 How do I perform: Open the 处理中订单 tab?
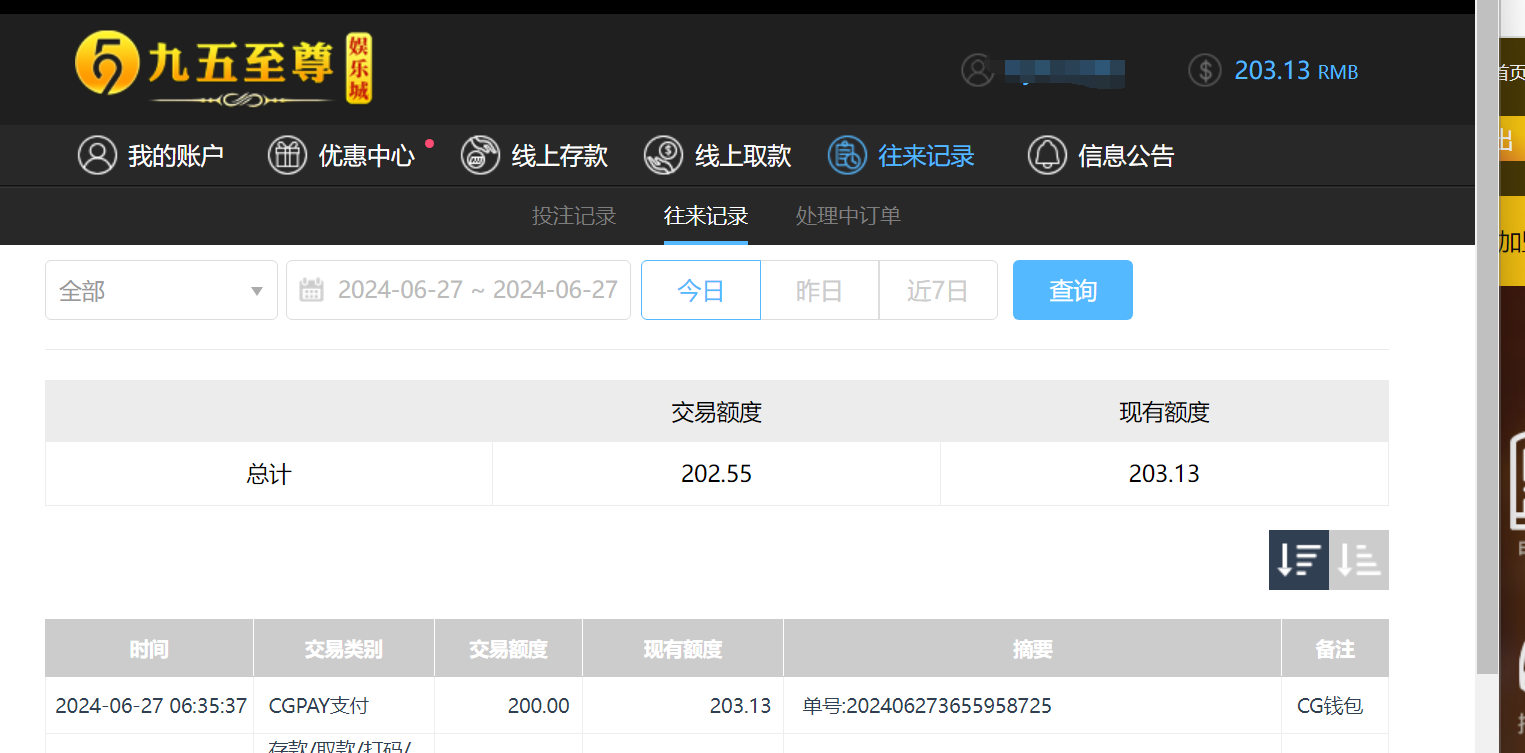tap(848, 215)
